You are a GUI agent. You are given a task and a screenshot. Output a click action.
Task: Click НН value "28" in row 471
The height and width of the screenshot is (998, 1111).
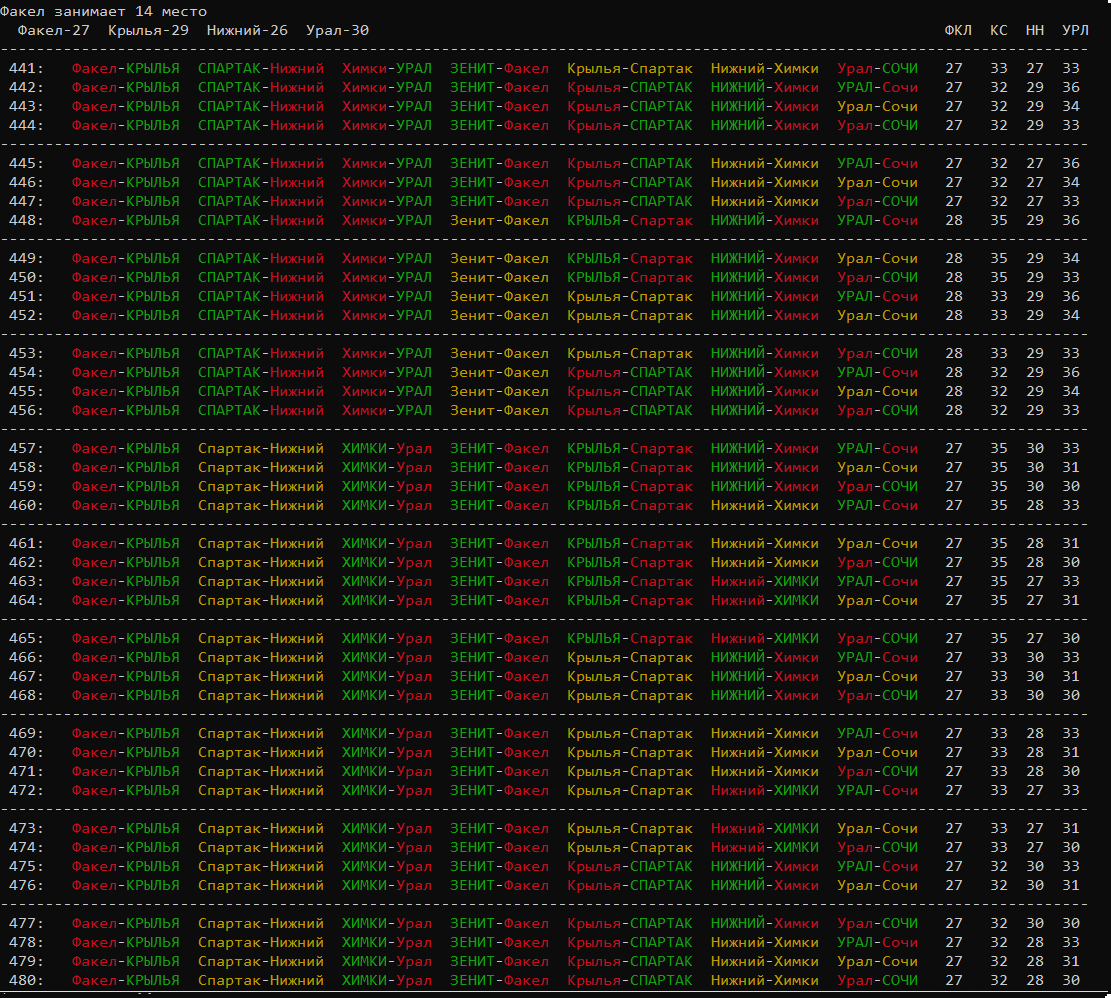click(1034, 771)
